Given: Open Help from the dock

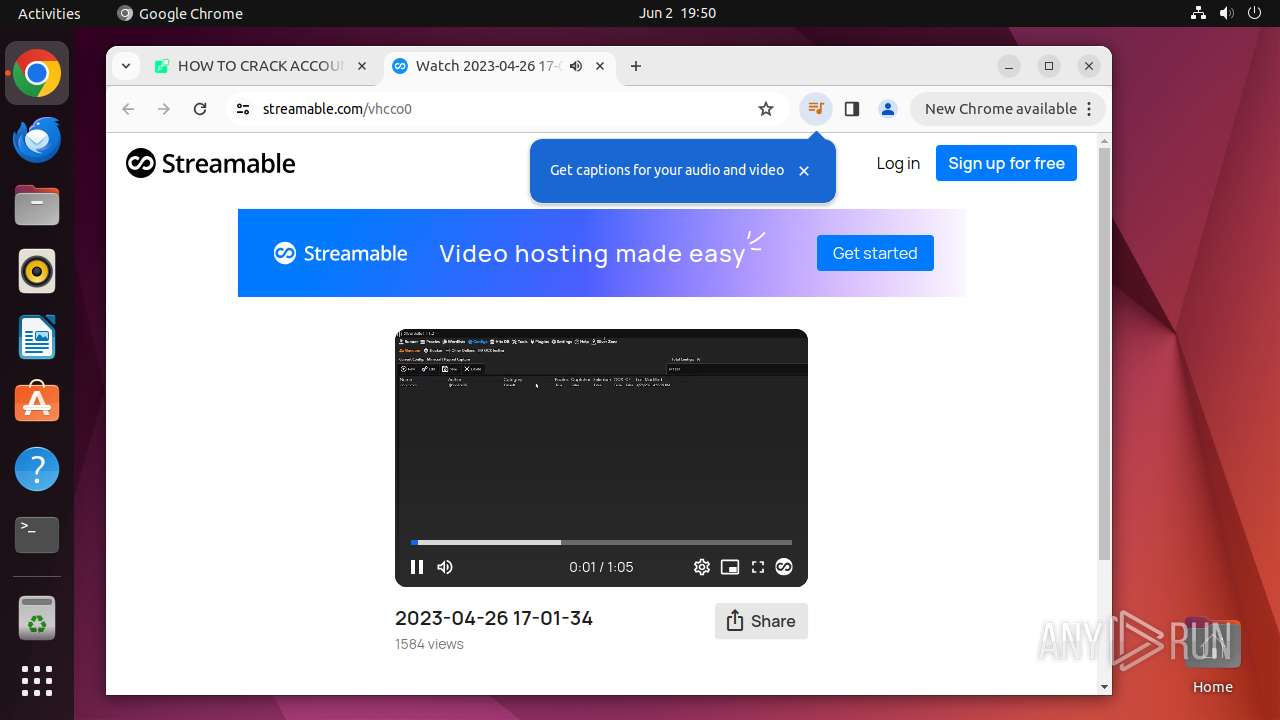Looking at the screenshot, I should point(37,469).
